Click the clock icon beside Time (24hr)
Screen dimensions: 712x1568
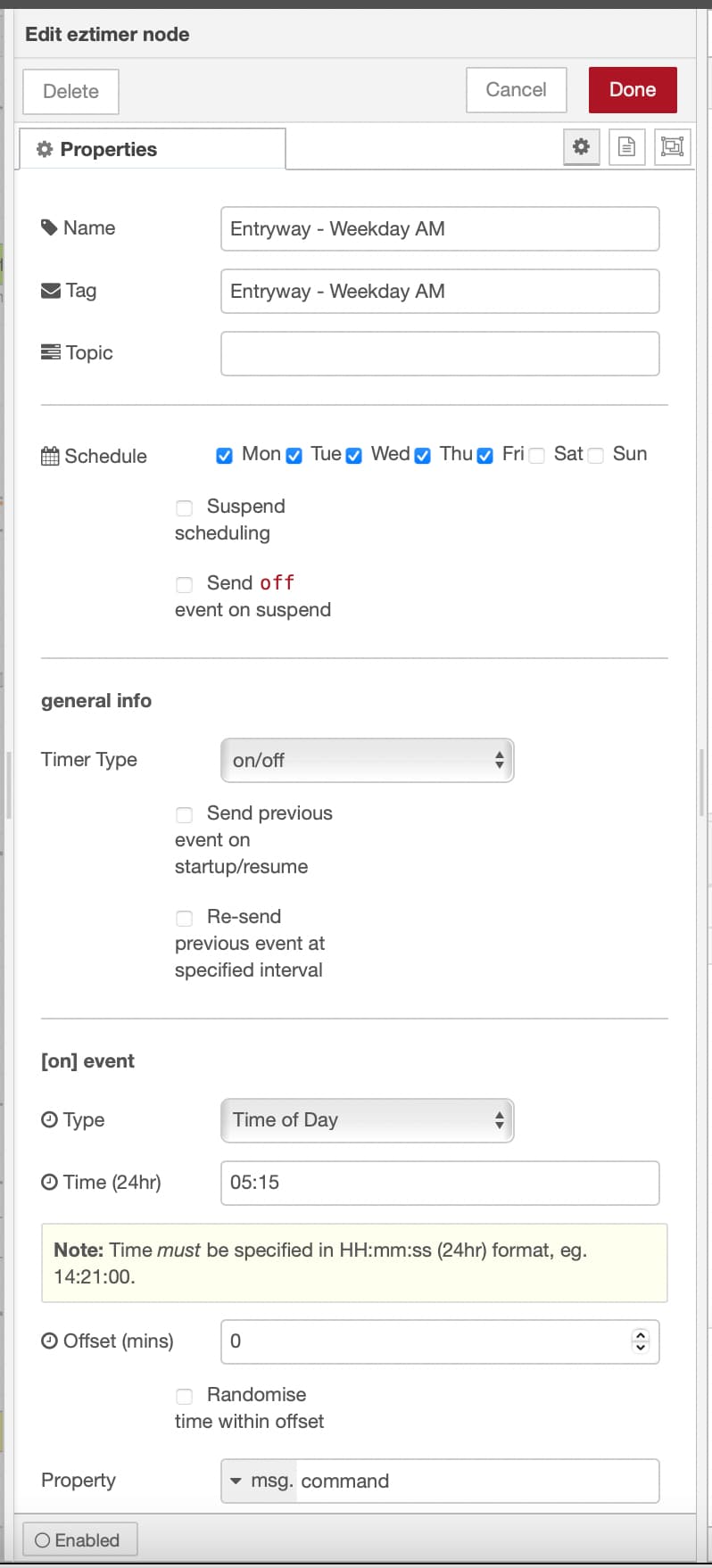tap(50, 1182)
